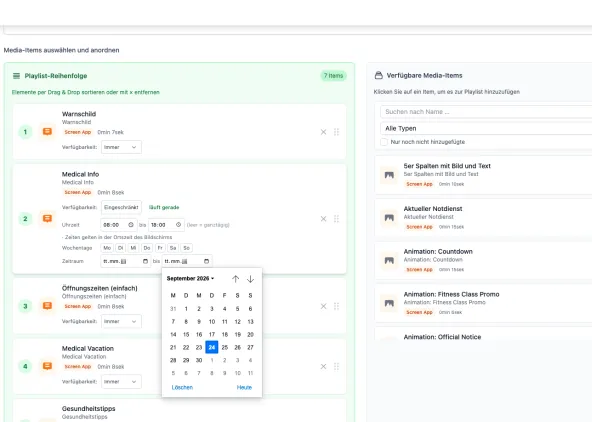This screenshot has width=592, height=422.
Task: Pick September 30 in the calendar
Action: (x=199, y=360)
